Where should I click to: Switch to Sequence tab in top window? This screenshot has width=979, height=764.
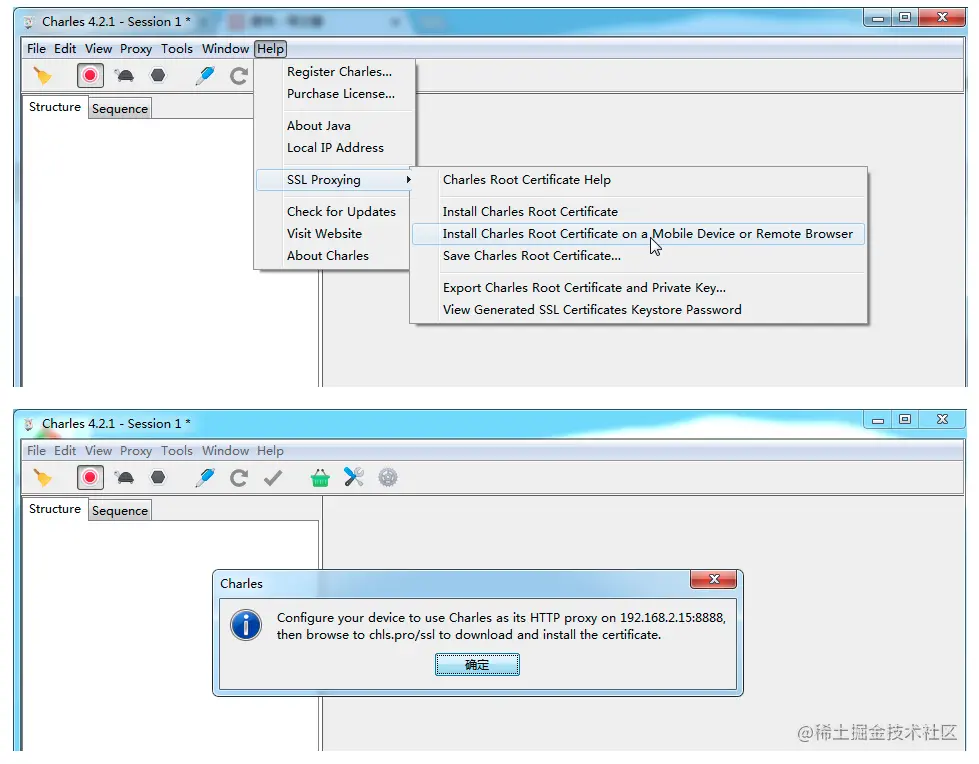[x=120, y=109]
